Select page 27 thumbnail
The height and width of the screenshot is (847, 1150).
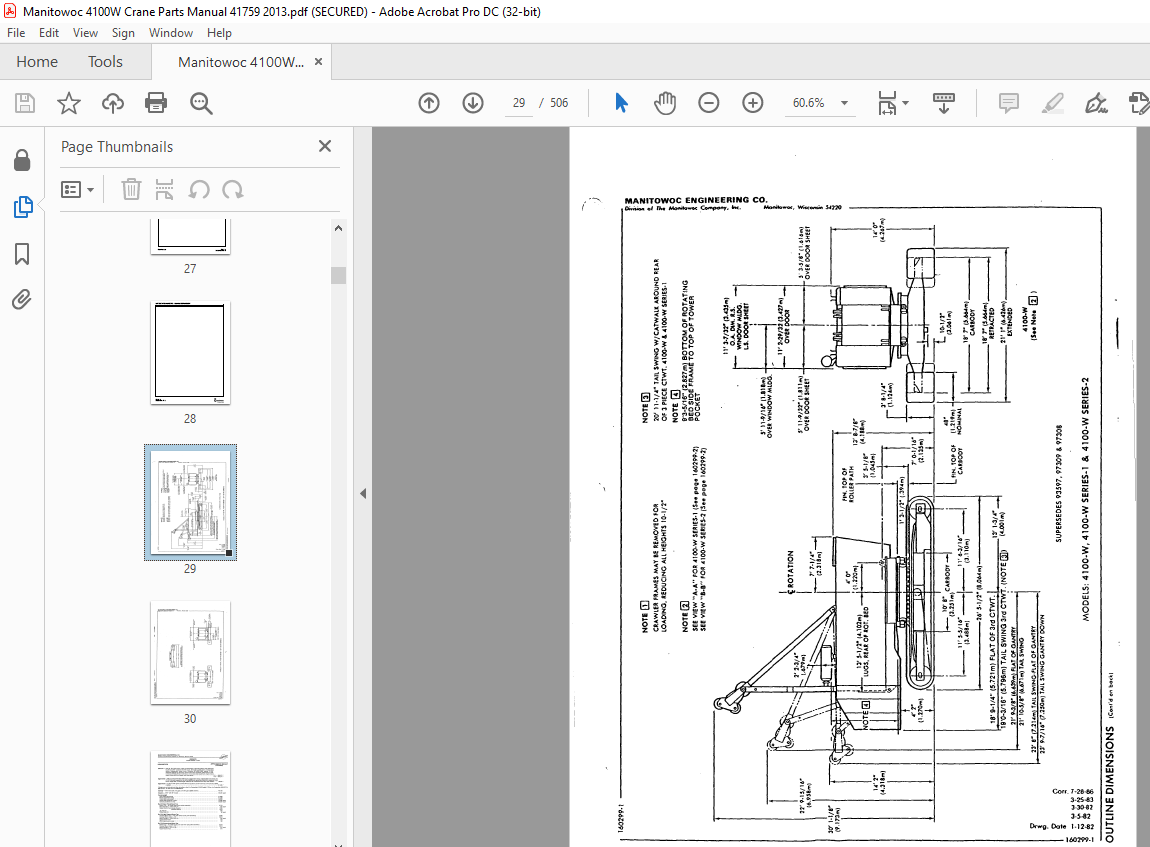pyautogui.click(x=191, y=236)
